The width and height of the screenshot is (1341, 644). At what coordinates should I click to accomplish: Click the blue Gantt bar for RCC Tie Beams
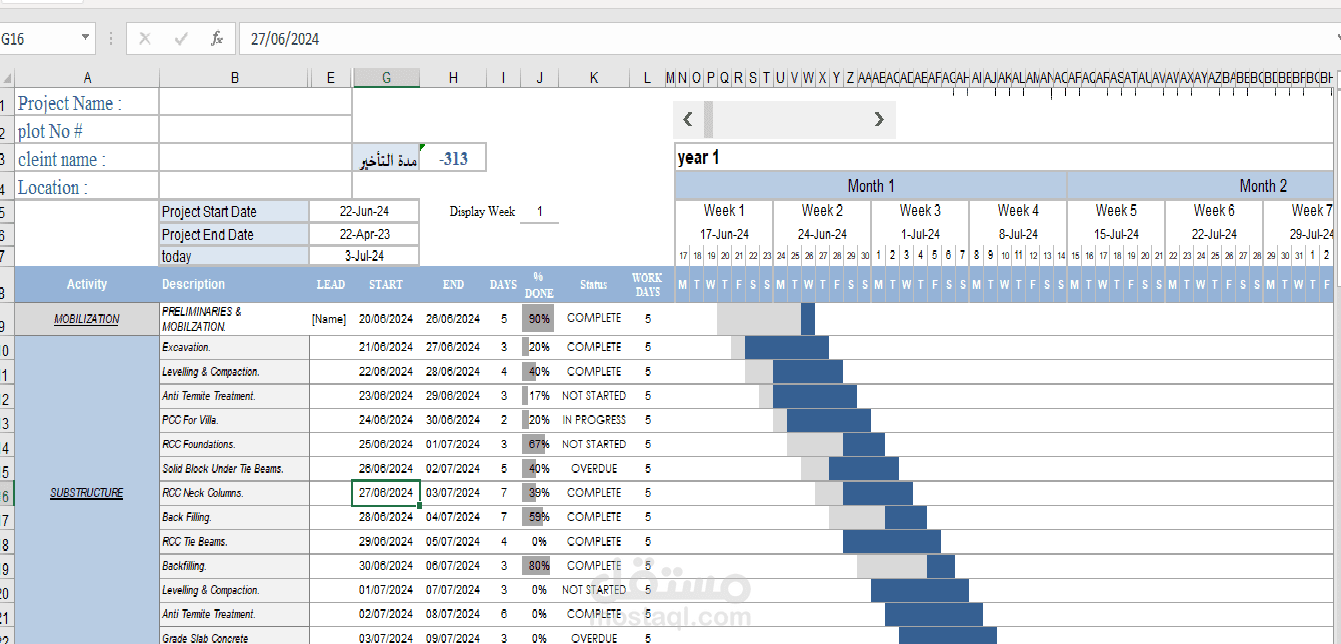[892, 541]
